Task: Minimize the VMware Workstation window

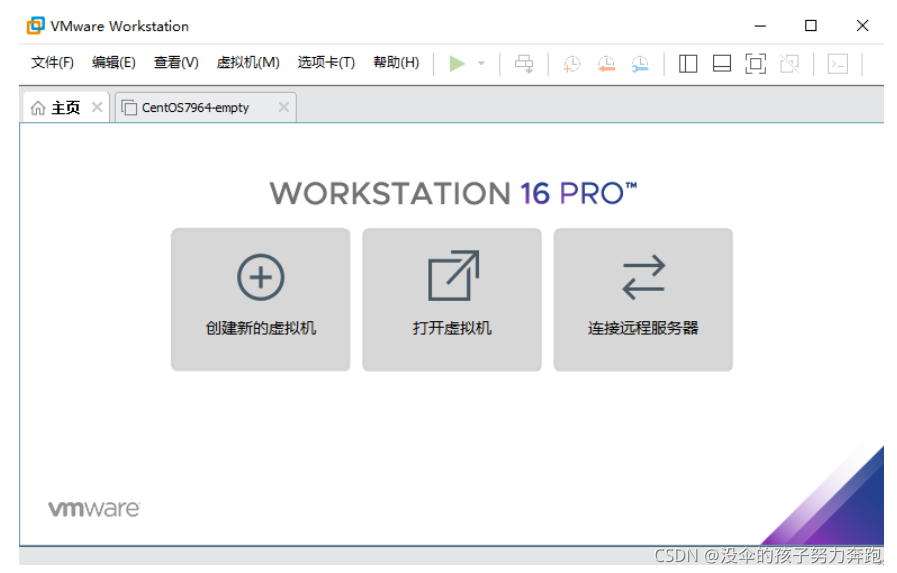Action: click(760, 26)
